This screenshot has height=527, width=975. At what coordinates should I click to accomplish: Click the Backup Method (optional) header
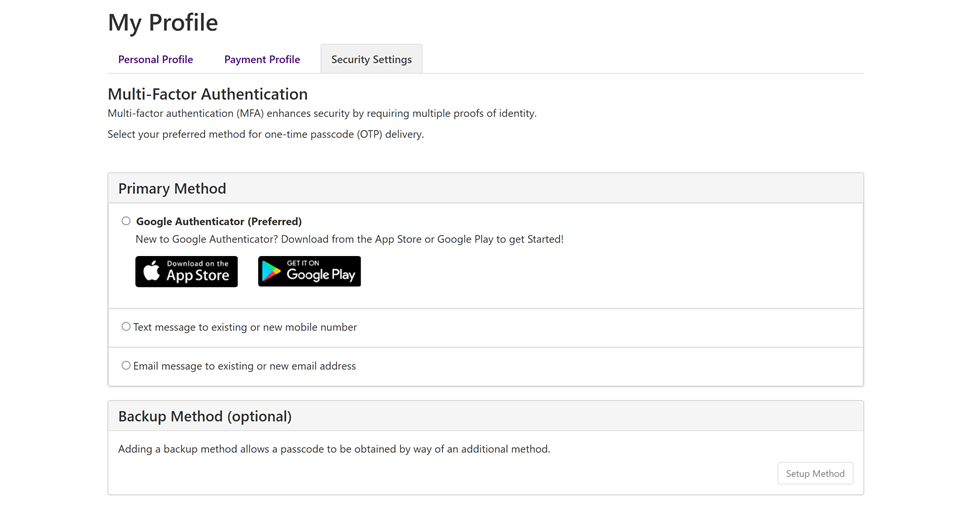coord(486,416)
